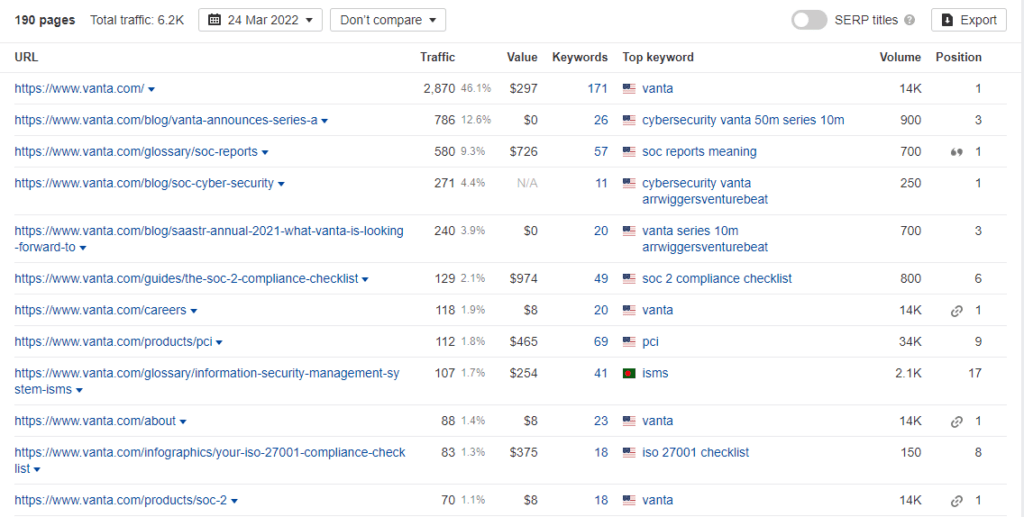Click the US flag in homepage row
1024x517 pixels.
point(629,89)
